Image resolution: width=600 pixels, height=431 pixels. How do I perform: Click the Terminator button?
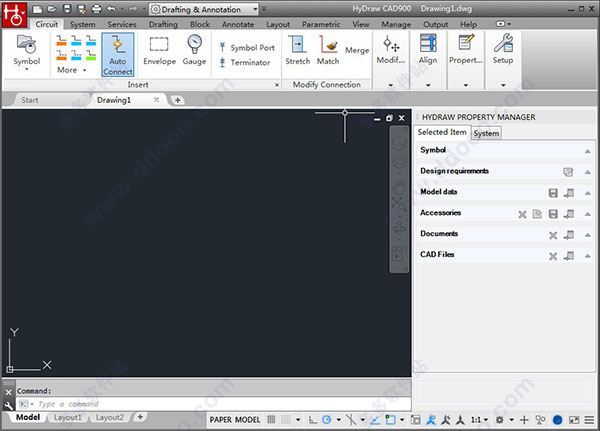pyautogui.click(x=245, y=62)
